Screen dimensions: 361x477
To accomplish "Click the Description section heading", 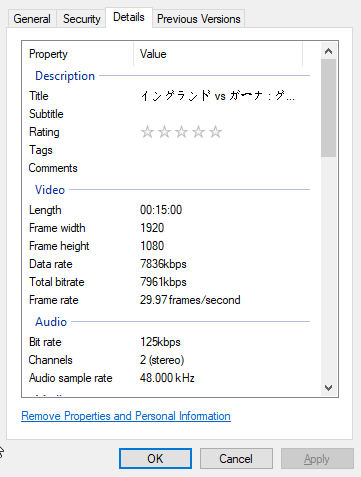I will (x=65, y=76).
